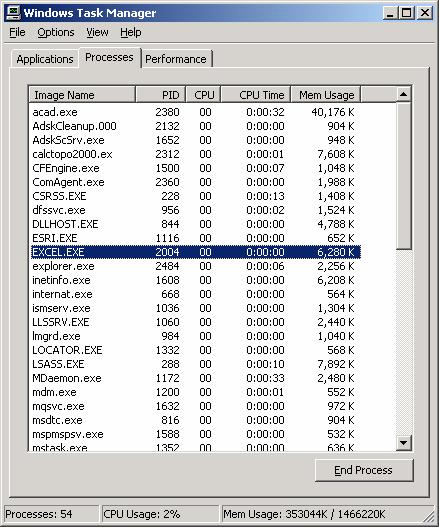The image size is (439, 527).
Task: Sort by the CPU Time column header
Action: click(x=255, y=95)
